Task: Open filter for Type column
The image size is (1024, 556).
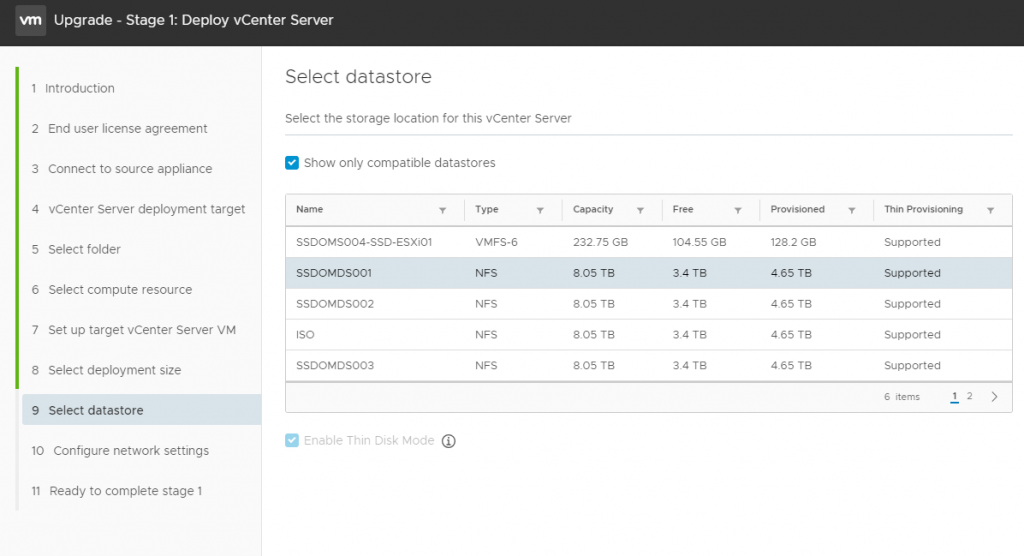Action: [x=540, y=210]
